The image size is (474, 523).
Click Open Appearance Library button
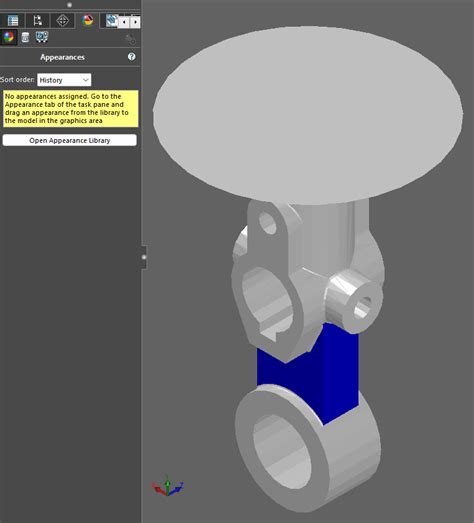pyautogui.click(x=69, y=140)
